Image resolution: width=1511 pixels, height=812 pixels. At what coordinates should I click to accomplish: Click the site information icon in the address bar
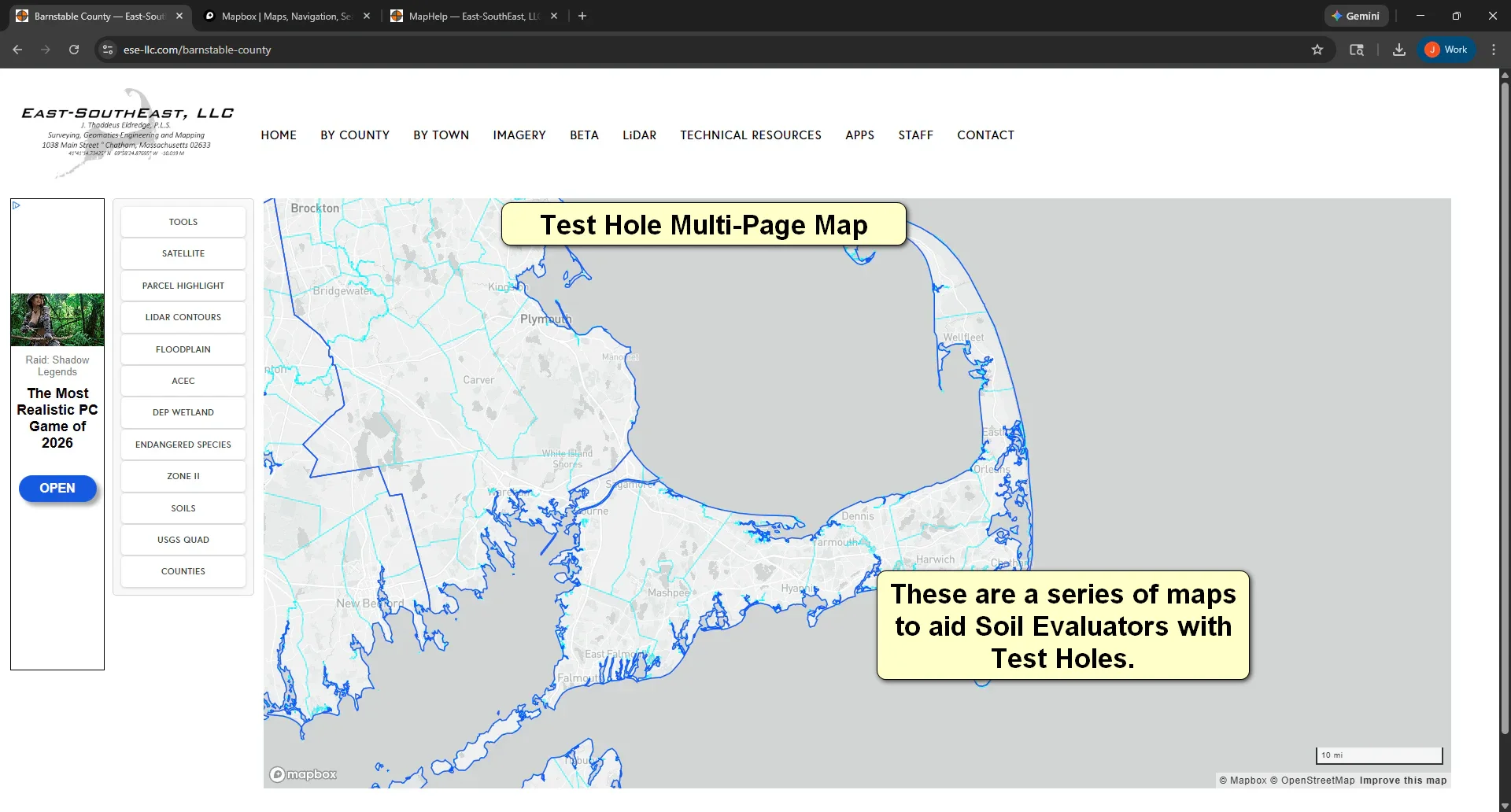107,50
